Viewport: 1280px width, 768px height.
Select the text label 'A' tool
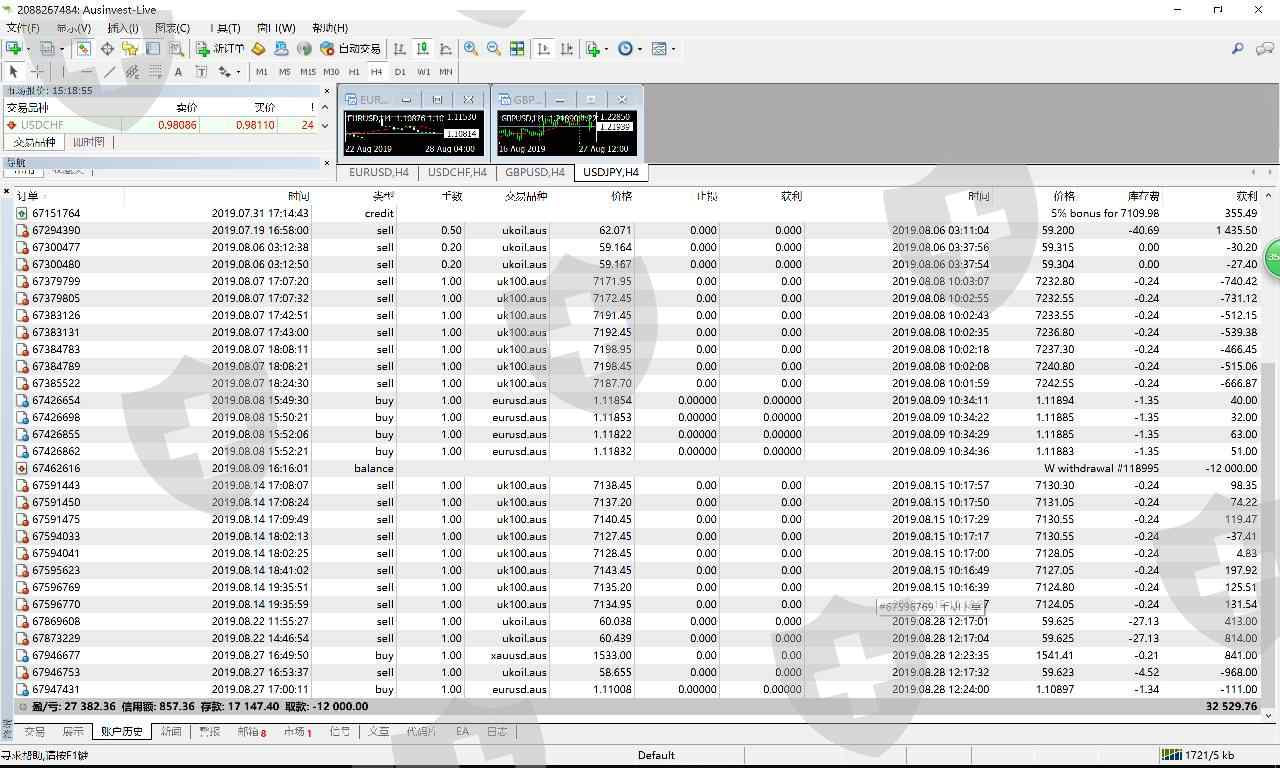point(178,72)
